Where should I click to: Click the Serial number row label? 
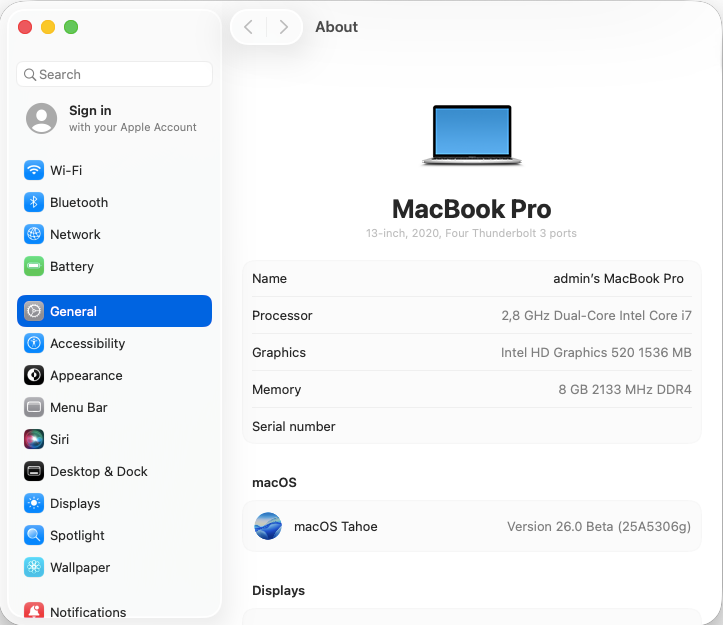[x=294, y=426]
